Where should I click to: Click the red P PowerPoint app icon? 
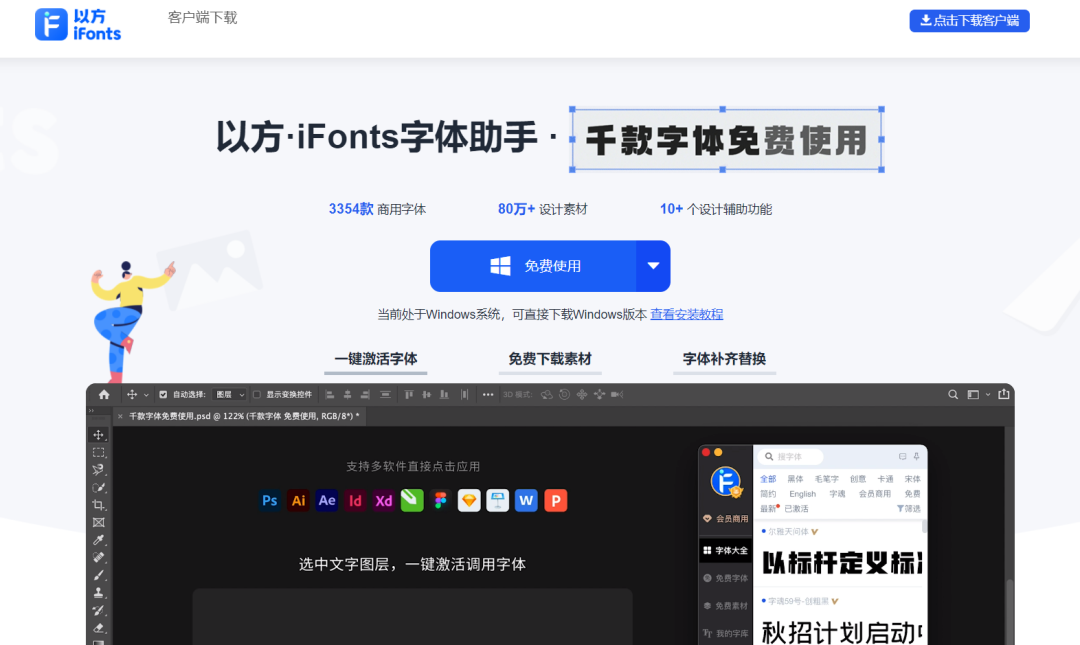pyautogui.click(x=555, y=500)
